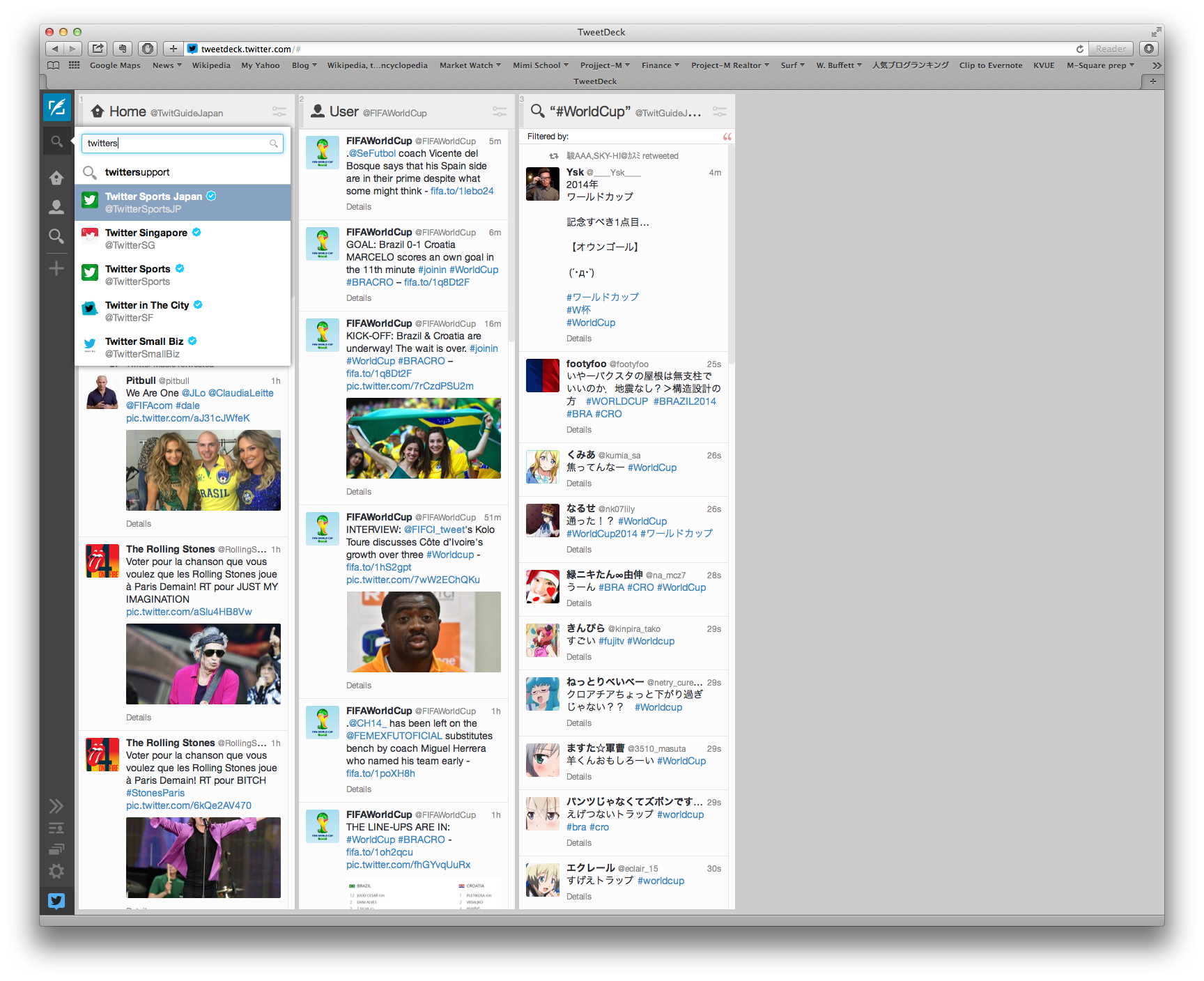Click magnifier icon inside the search field
Viewport: 1204px width, 981px height.
pos(274,144)
